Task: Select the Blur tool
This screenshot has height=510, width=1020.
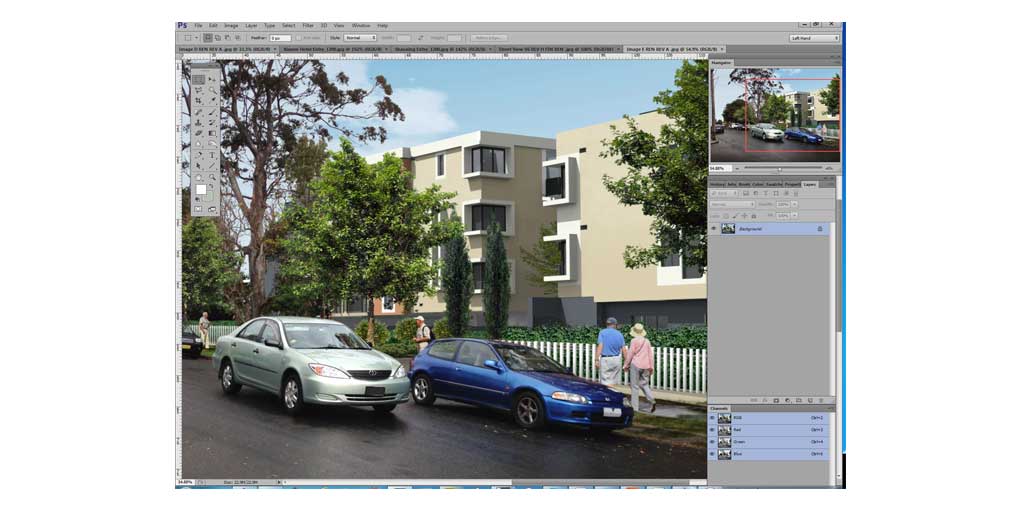Action: coord(198,143)
